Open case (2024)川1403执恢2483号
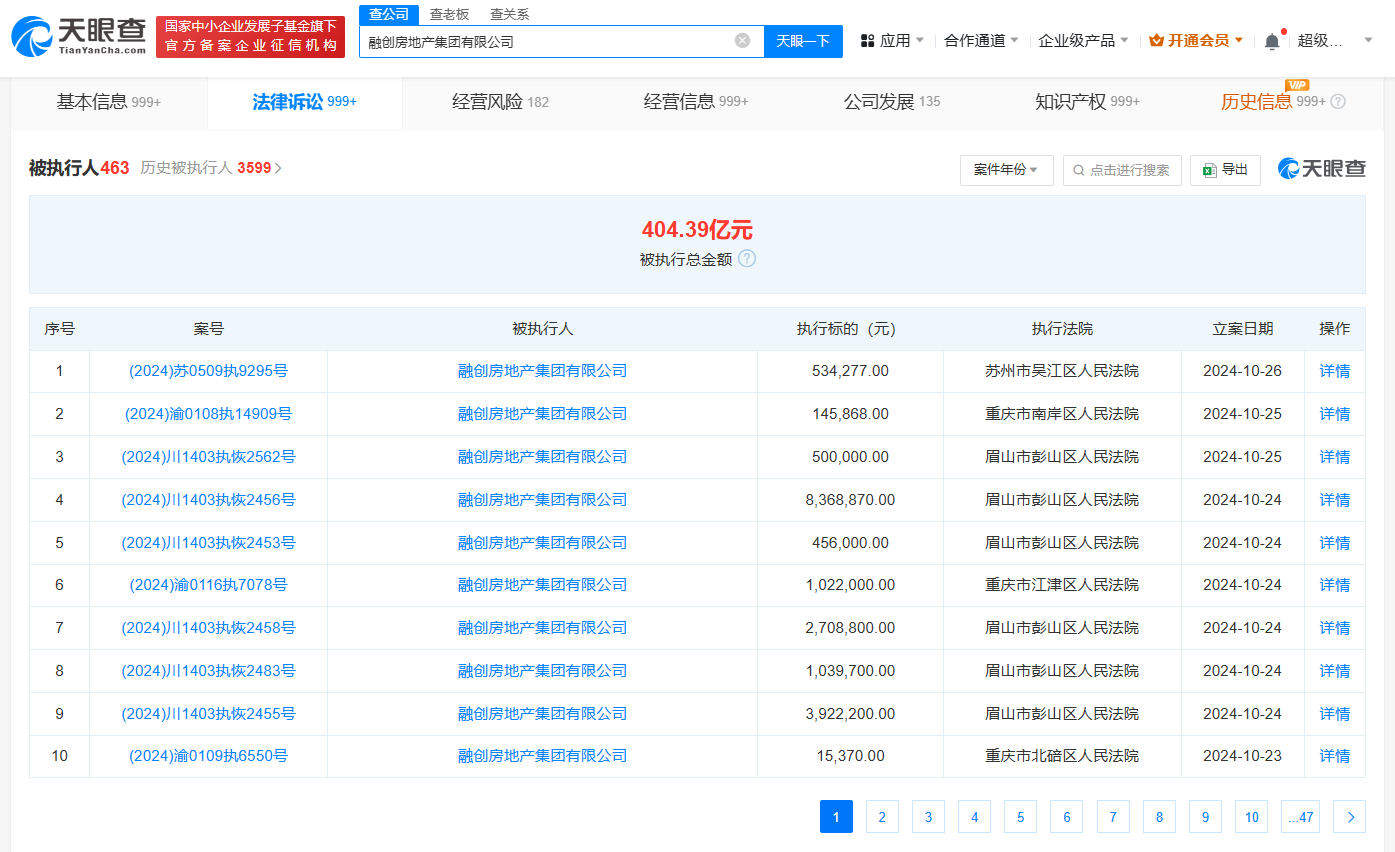 208,671
